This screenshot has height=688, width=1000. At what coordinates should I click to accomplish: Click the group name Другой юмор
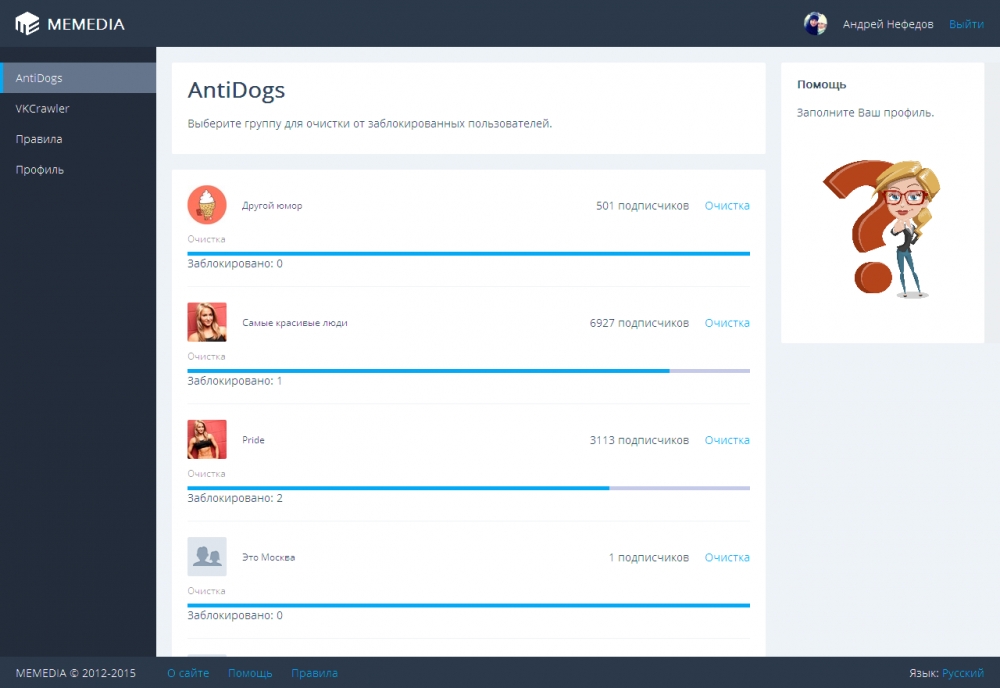click(x=272, y=205)
